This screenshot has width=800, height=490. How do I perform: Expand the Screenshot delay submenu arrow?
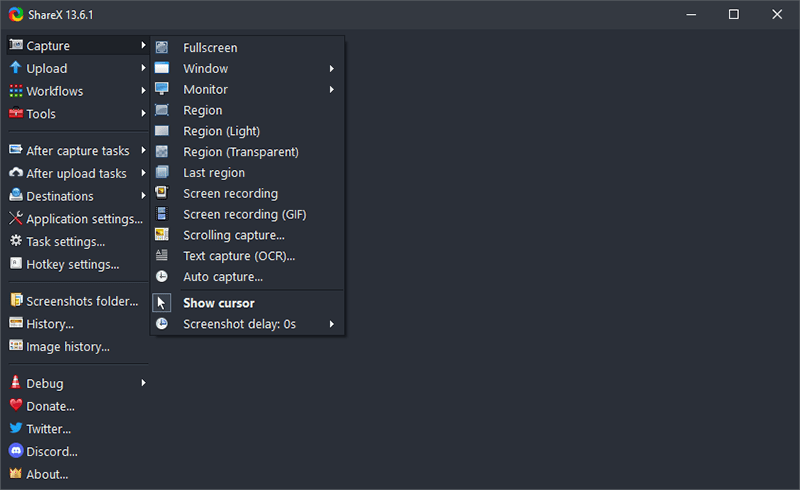coord(331,324)
